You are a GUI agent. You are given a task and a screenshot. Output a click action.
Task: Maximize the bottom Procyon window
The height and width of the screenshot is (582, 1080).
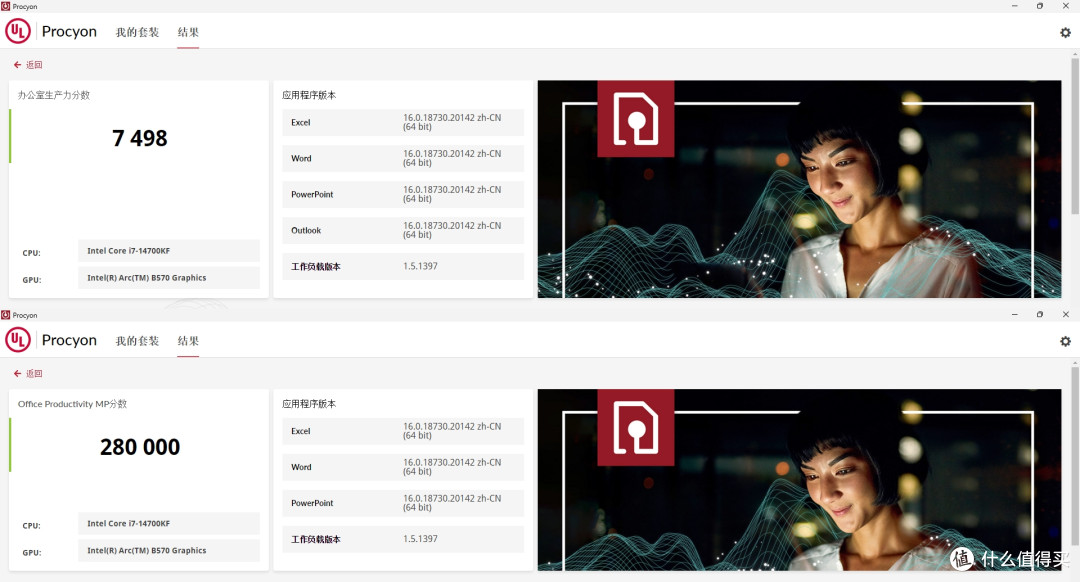[x=1039, y=314]
